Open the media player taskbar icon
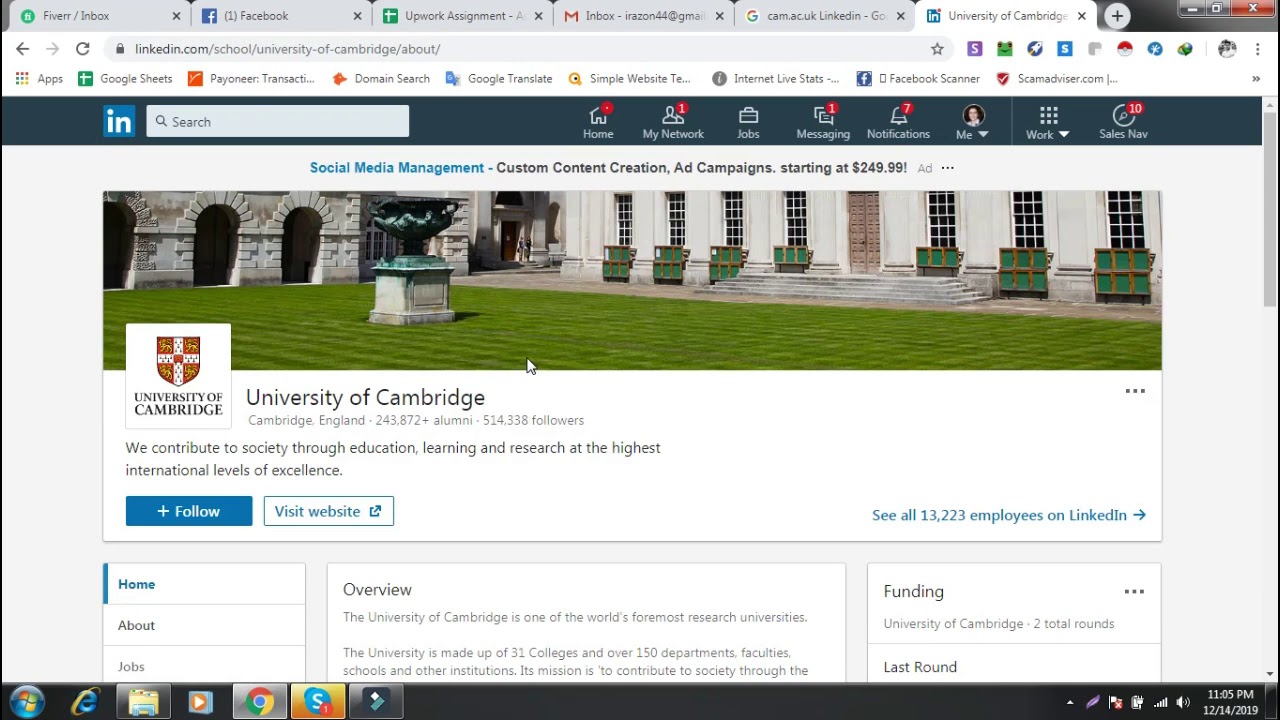Viewport: 1280px width, 720px height. 200,702
